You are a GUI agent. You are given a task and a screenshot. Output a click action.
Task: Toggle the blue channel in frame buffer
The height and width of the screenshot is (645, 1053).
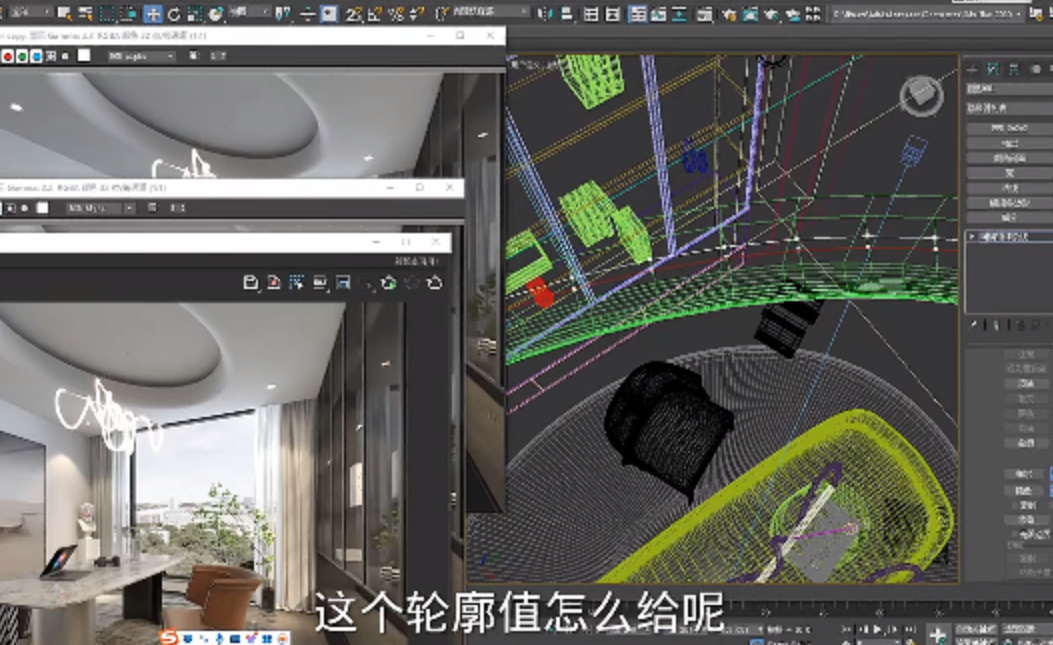click(x=36, y=57)
